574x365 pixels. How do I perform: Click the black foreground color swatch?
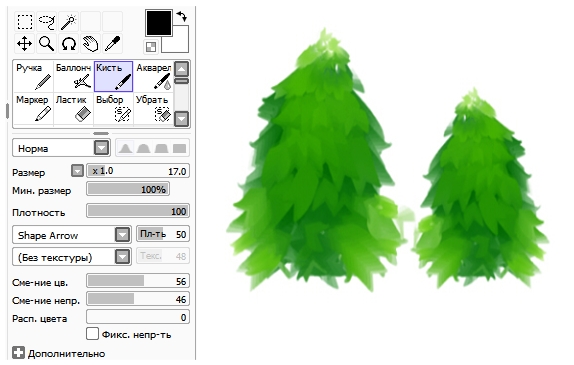[x=159, y=23]
